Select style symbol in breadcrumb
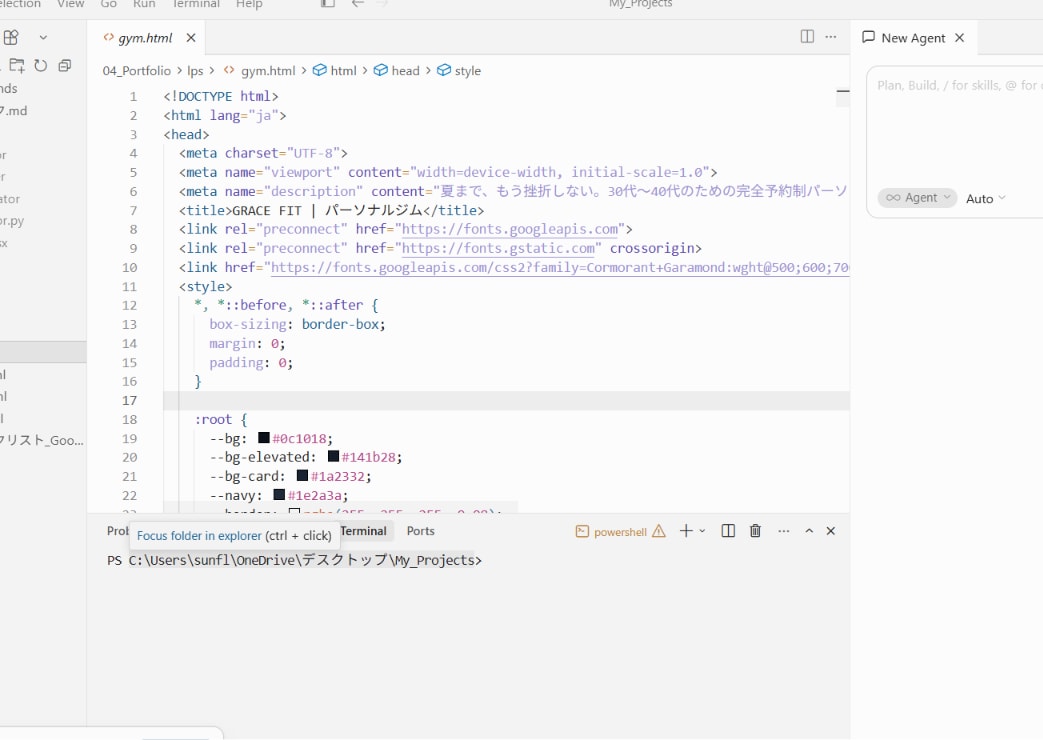1043x740 pixels. pyautogui.click(x=468, y=71)
